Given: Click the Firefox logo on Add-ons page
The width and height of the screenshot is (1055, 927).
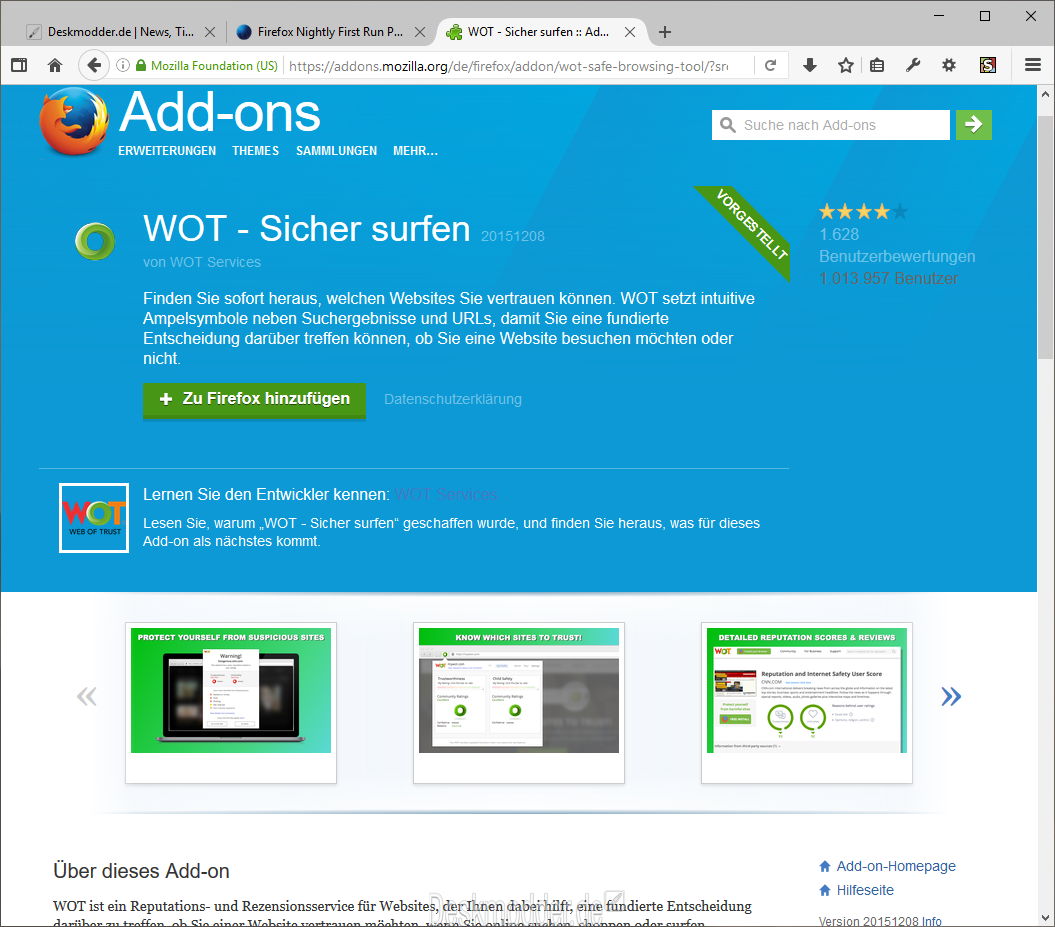Looking at the screenshot, I should (74, 122).
